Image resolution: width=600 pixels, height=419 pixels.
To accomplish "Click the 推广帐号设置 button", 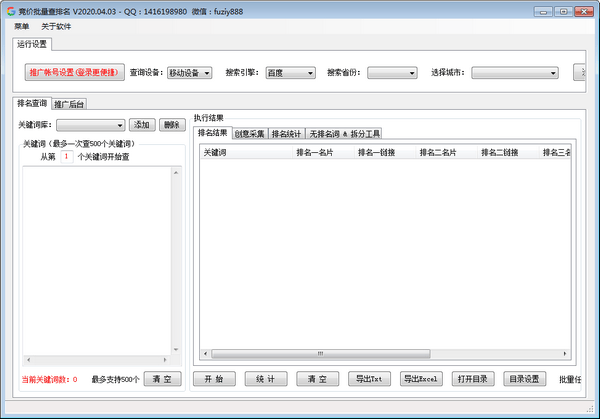I will [74, 73].
